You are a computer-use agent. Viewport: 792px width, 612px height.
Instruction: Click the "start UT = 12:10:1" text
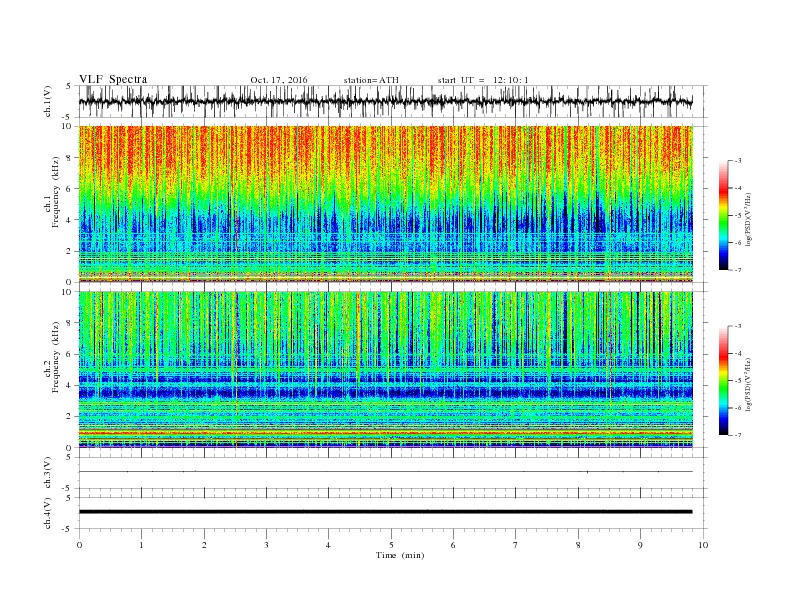pos(483,80)
